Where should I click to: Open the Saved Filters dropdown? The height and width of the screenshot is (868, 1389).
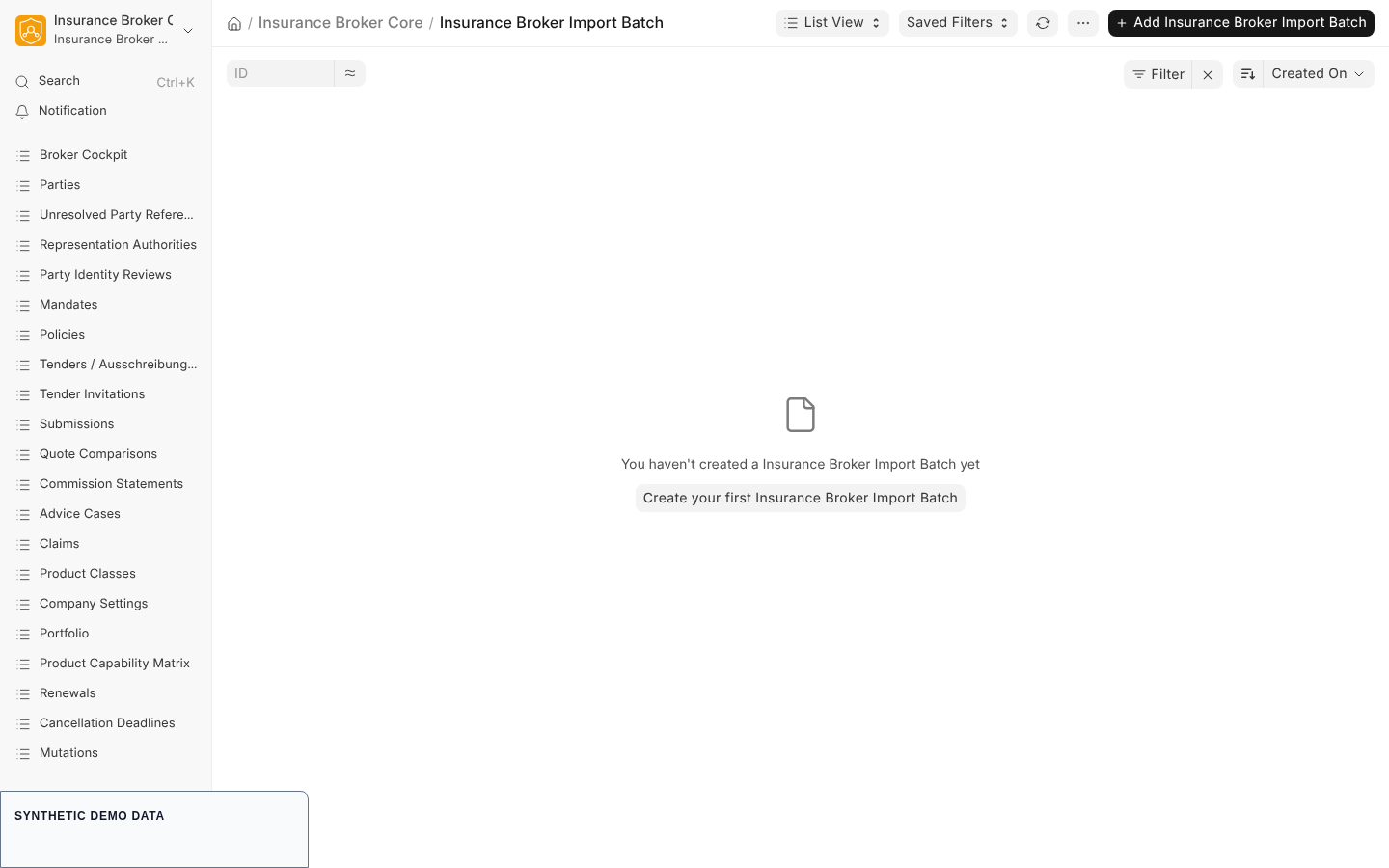point(958,23)
